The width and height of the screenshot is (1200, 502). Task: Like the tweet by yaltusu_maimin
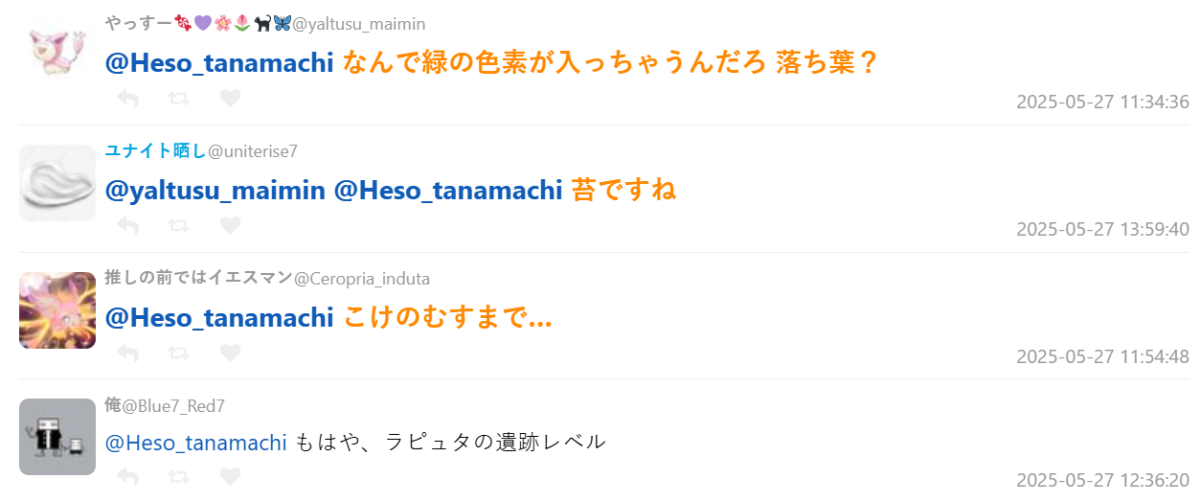230,98
